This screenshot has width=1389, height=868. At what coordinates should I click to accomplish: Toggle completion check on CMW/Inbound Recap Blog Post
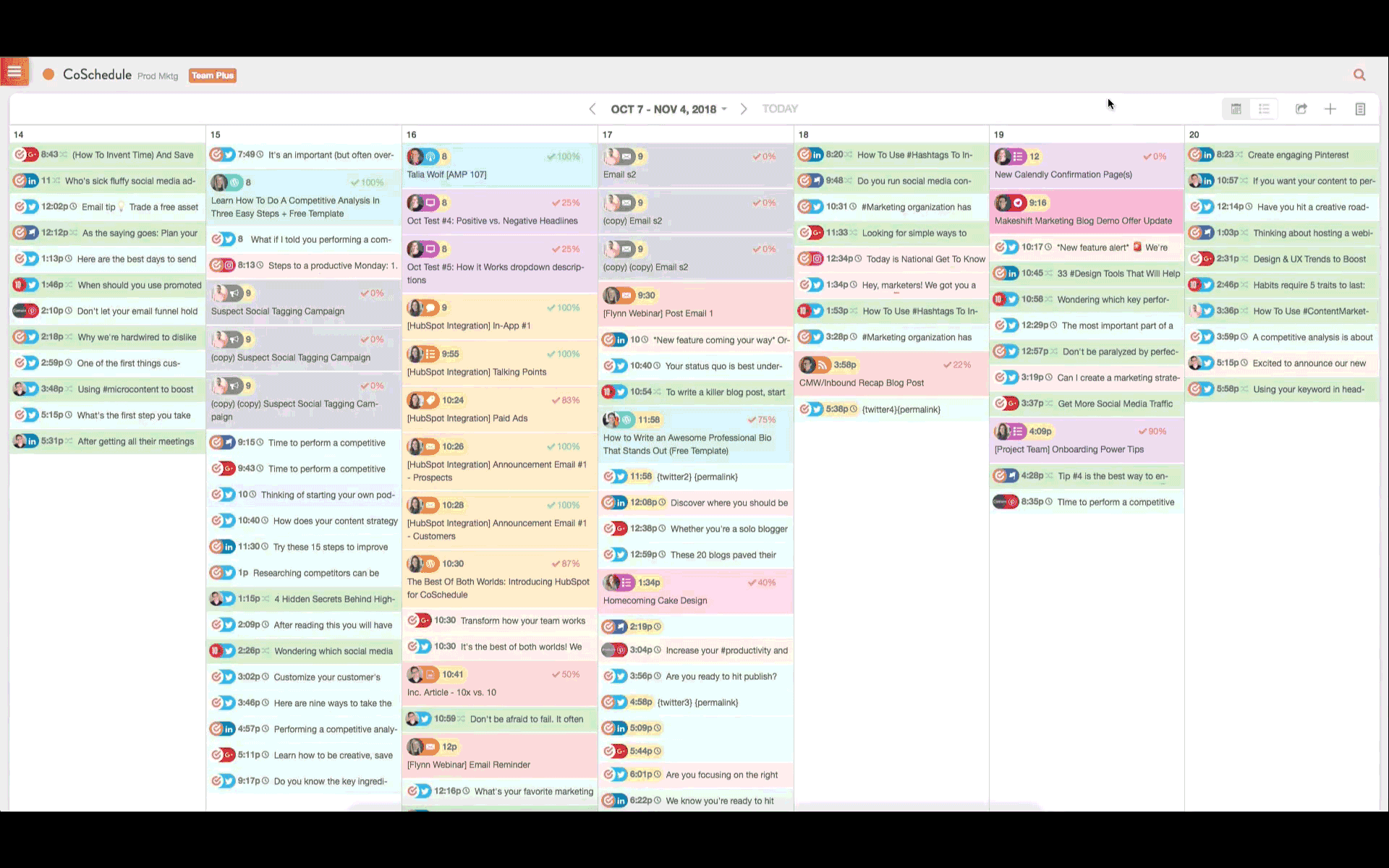(948, 365)
